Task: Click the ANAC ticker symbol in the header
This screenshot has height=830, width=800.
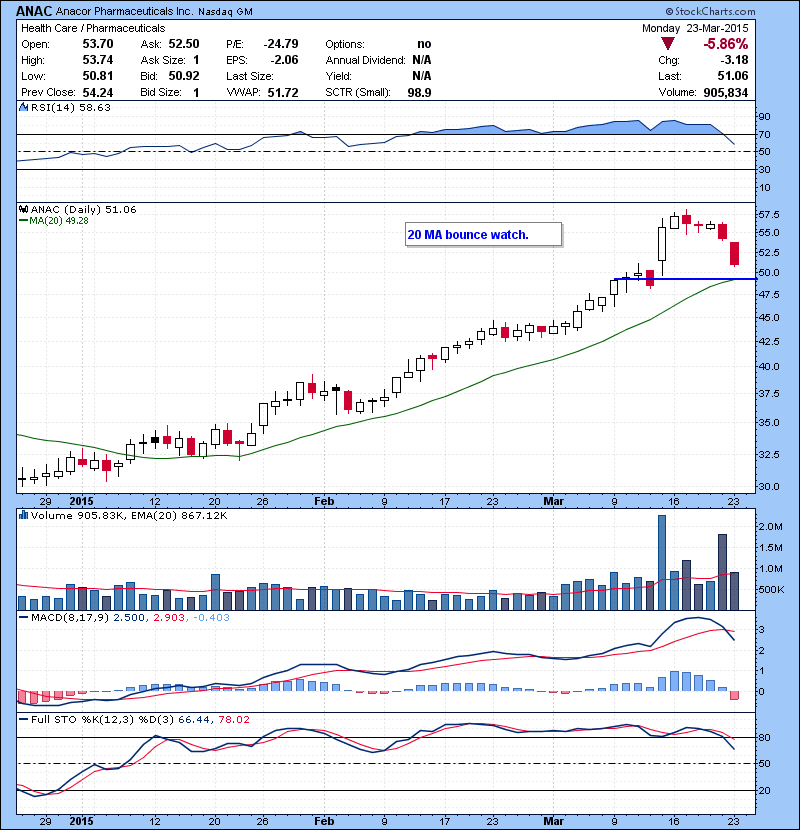Action: [34, 11]
